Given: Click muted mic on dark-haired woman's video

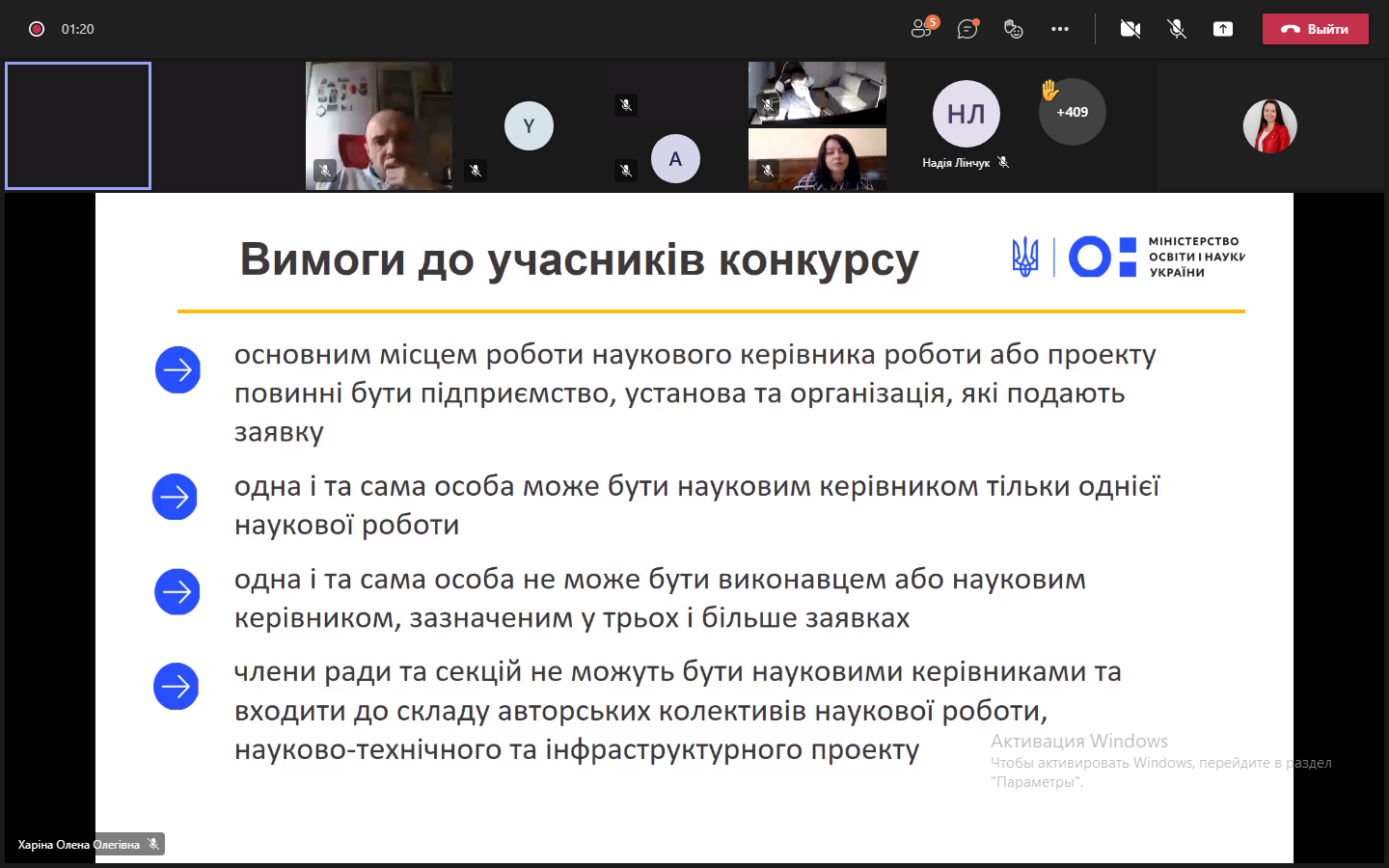Looking at the screenshot, I should pos(768,171).
